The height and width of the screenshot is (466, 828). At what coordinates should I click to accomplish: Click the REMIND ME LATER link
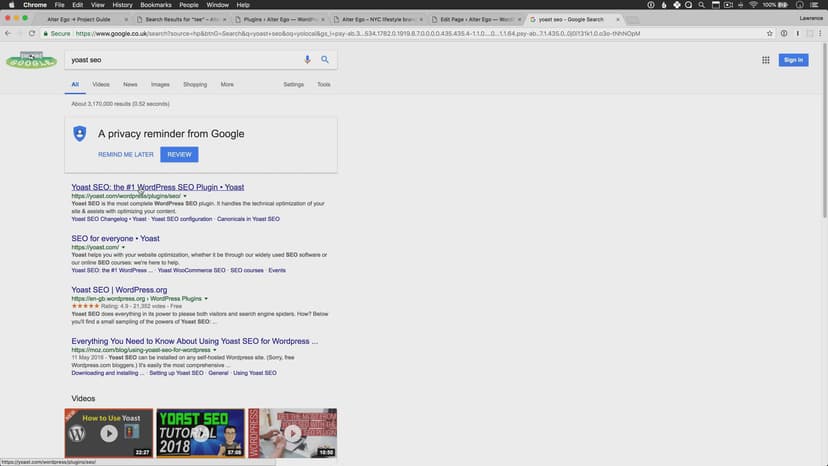[126, 155]
